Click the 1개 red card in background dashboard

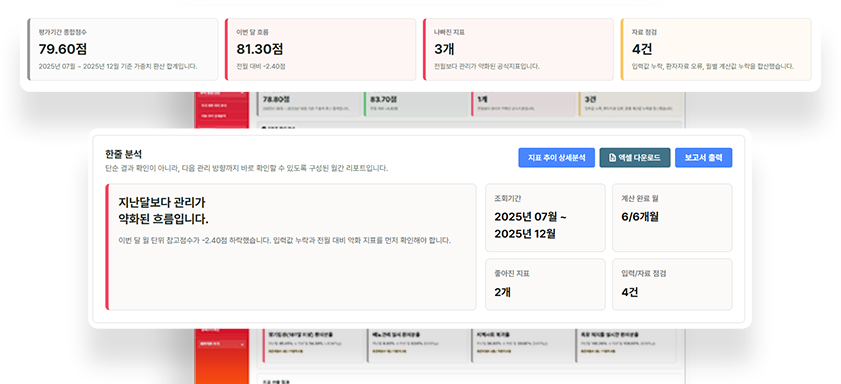[x=523, y=104]
